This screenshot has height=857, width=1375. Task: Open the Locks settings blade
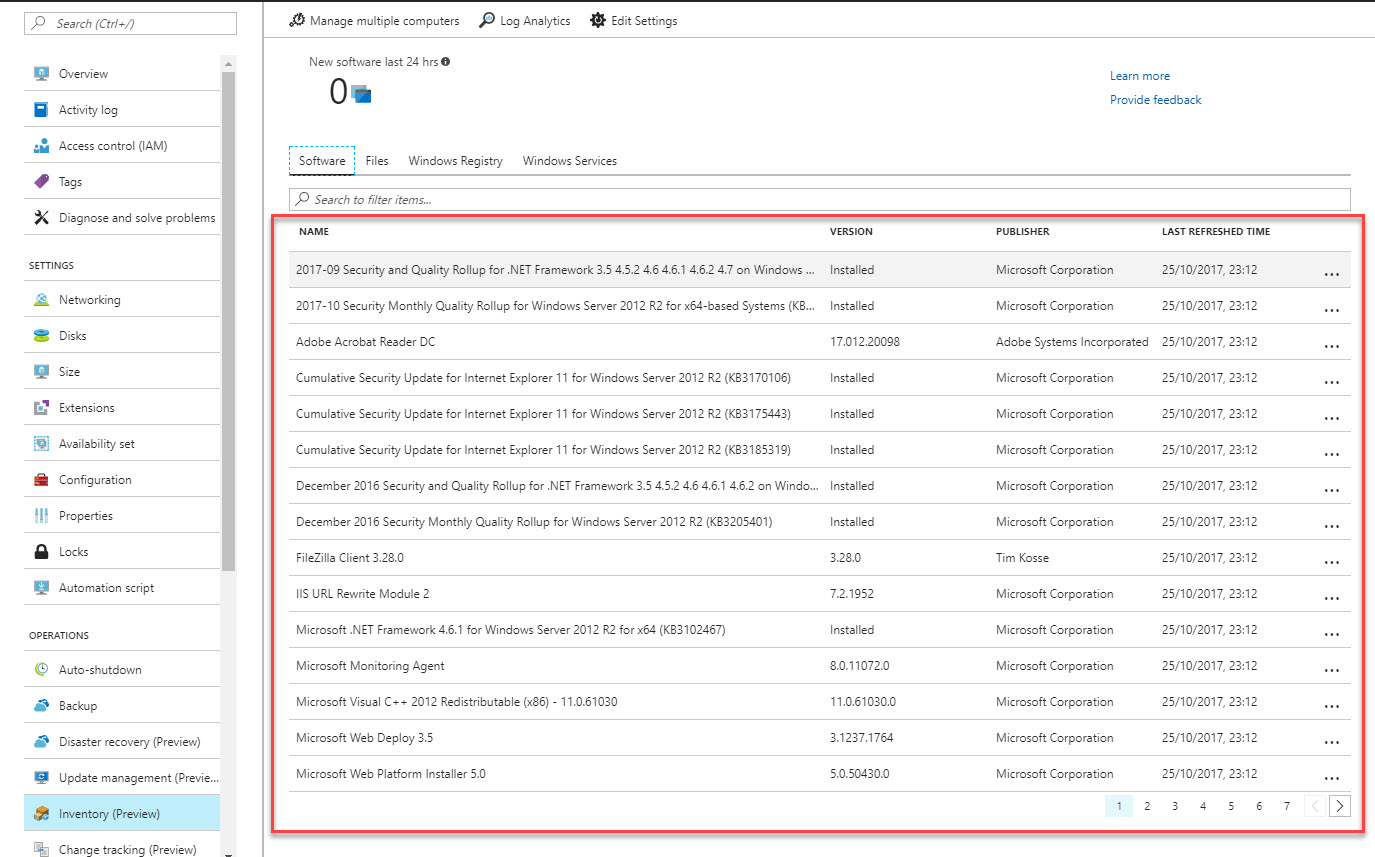click(72, 551)
